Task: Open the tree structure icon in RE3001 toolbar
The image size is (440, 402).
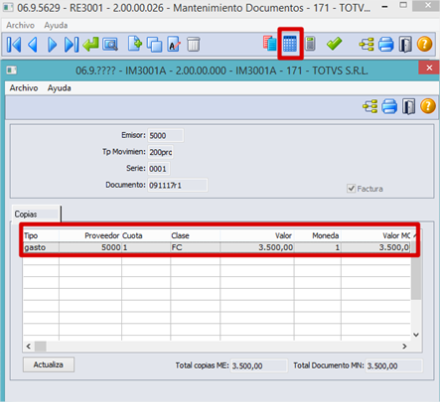Action: [366, 44]
